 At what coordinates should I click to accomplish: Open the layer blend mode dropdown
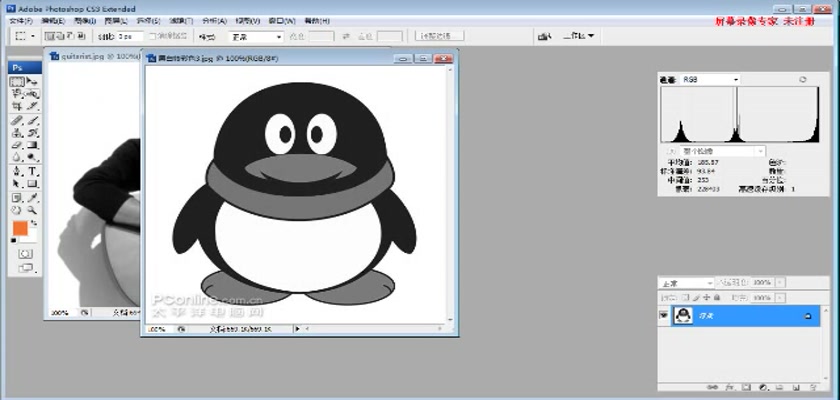687,283
